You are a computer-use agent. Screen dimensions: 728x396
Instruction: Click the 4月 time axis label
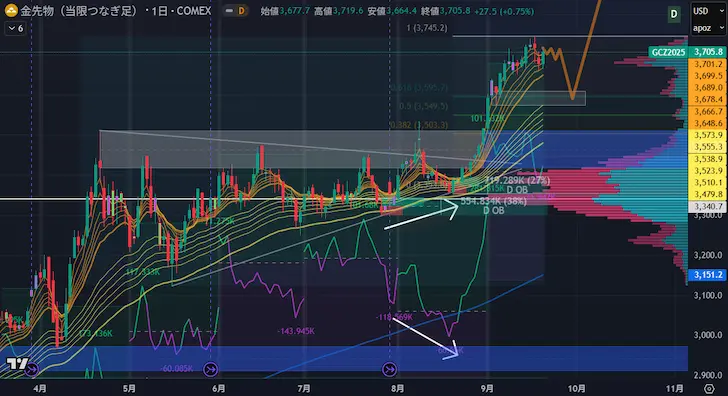coord(40,389)
